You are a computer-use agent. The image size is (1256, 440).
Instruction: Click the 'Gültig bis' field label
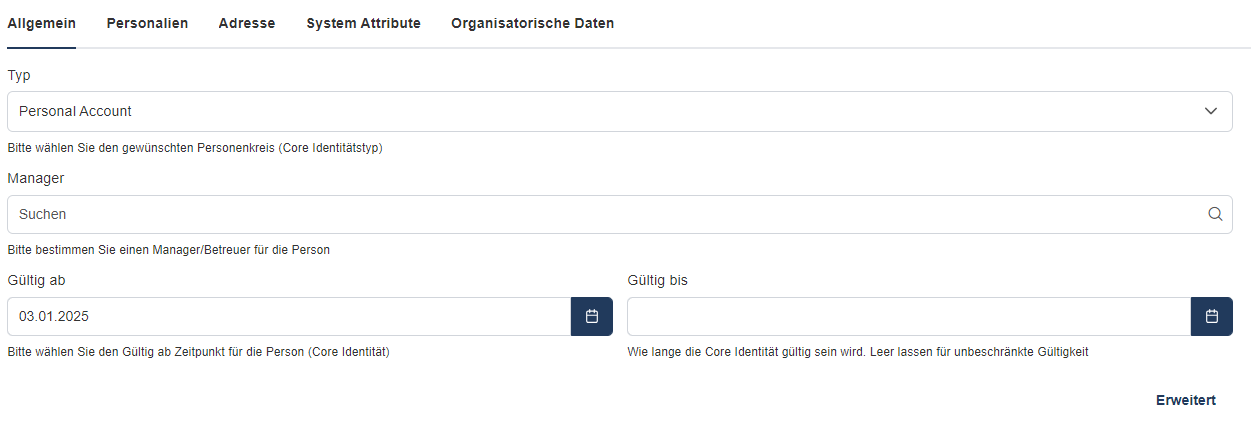pyautogui.click(x=657, y=280)
